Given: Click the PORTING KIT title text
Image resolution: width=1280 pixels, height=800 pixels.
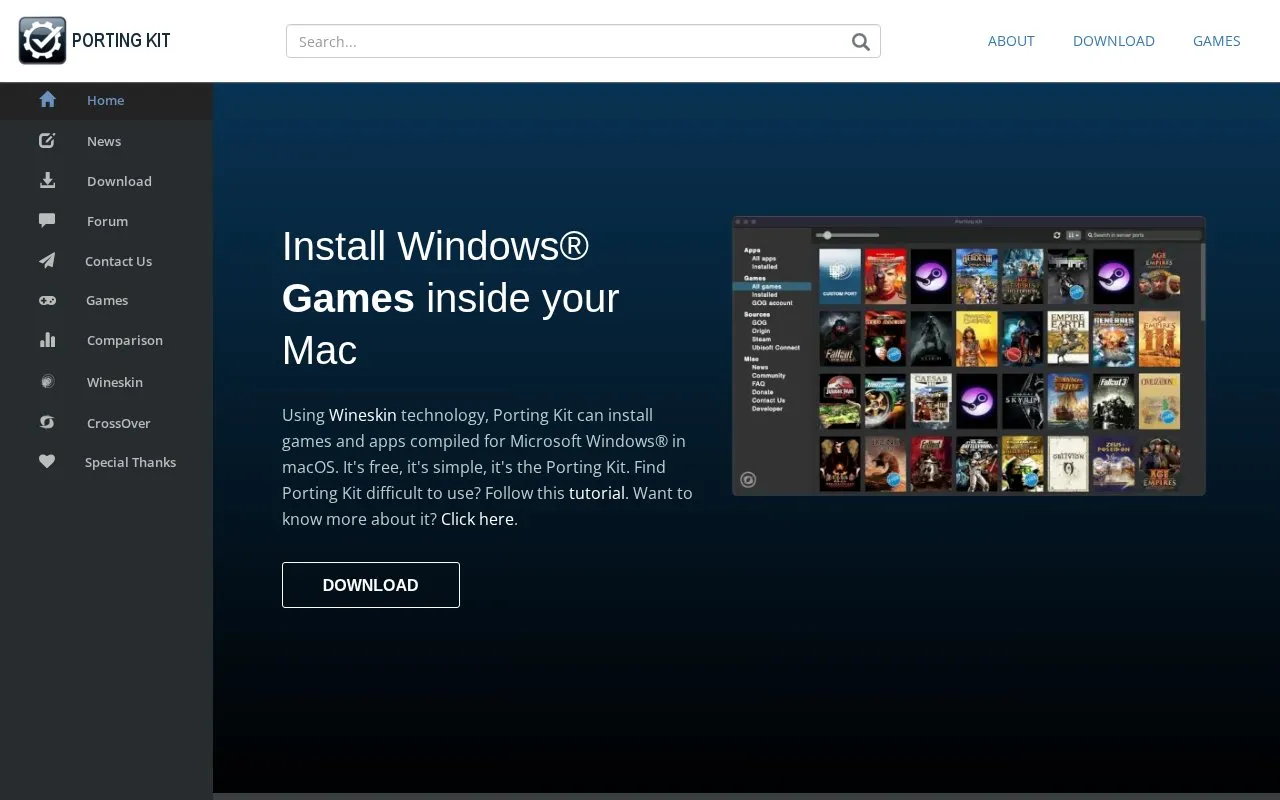Looking at the screenshot, I should 121,41.
